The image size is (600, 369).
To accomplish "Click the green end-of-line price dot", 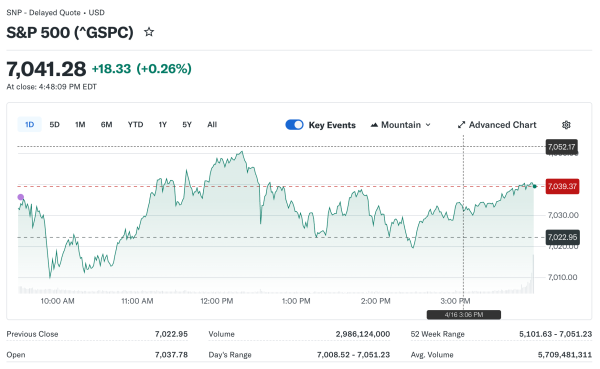I will coord(535,186).
